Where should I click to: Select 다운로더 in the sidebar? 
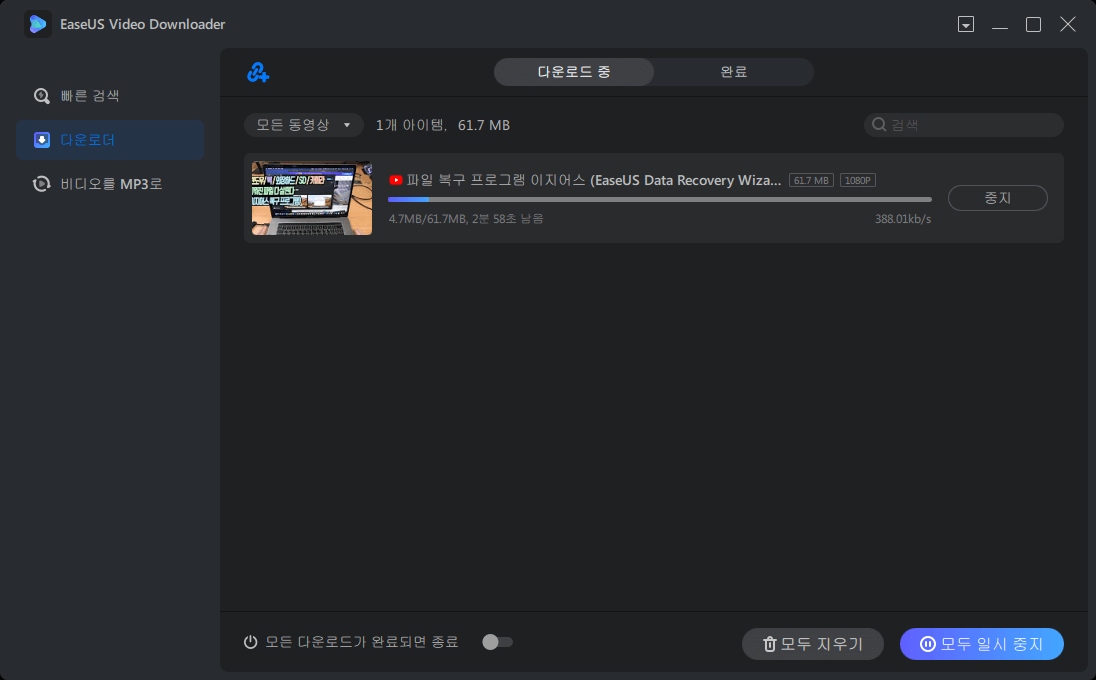110,140
